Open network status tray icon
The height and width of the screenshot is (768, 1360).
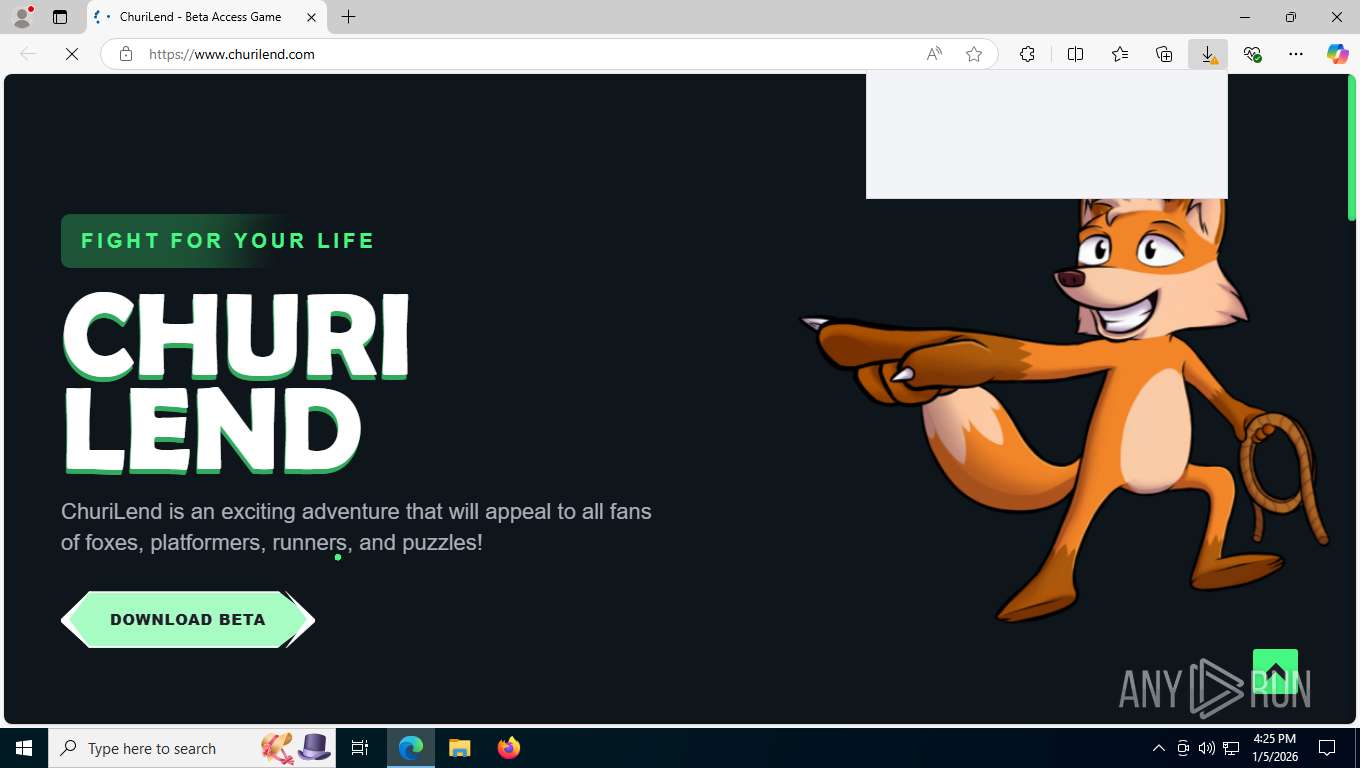pos(1231,748)
